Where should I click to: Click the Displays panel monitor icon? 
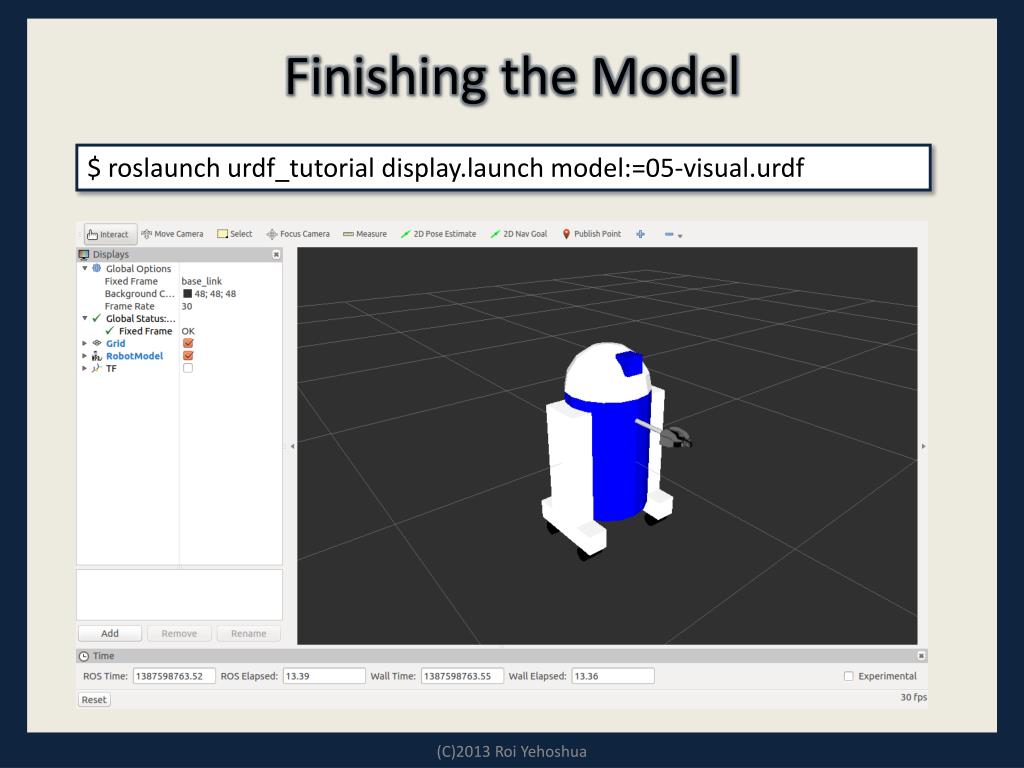pyautogui.click(x=84, y=254)
